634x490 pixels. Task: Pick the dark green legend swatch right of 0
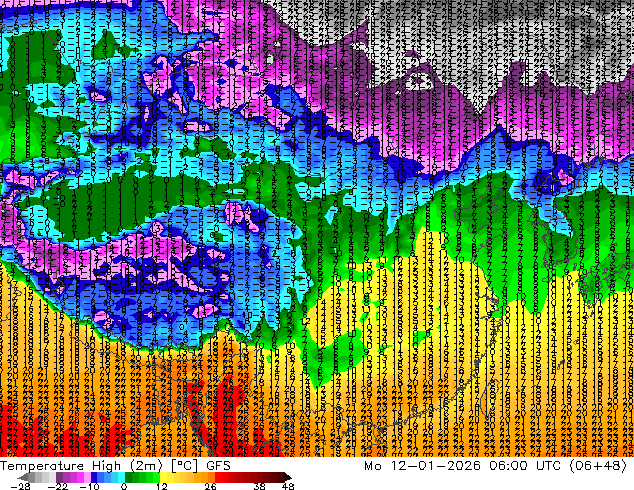[129, 477]
